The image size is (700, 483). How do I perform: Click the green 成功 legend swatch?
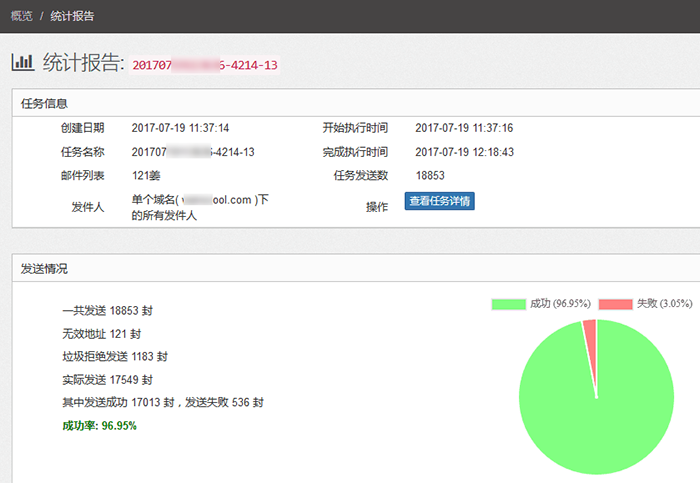coord(508,304)
